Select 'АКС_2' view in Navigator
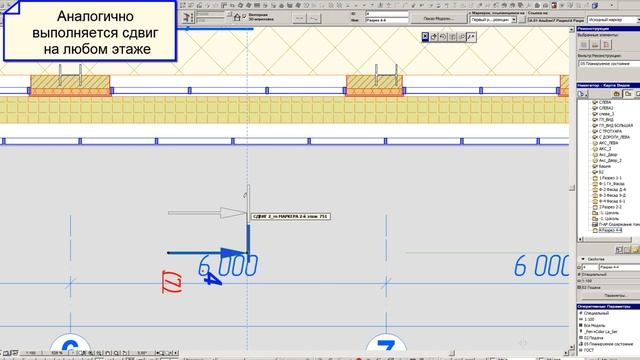 tap(605, 149)
